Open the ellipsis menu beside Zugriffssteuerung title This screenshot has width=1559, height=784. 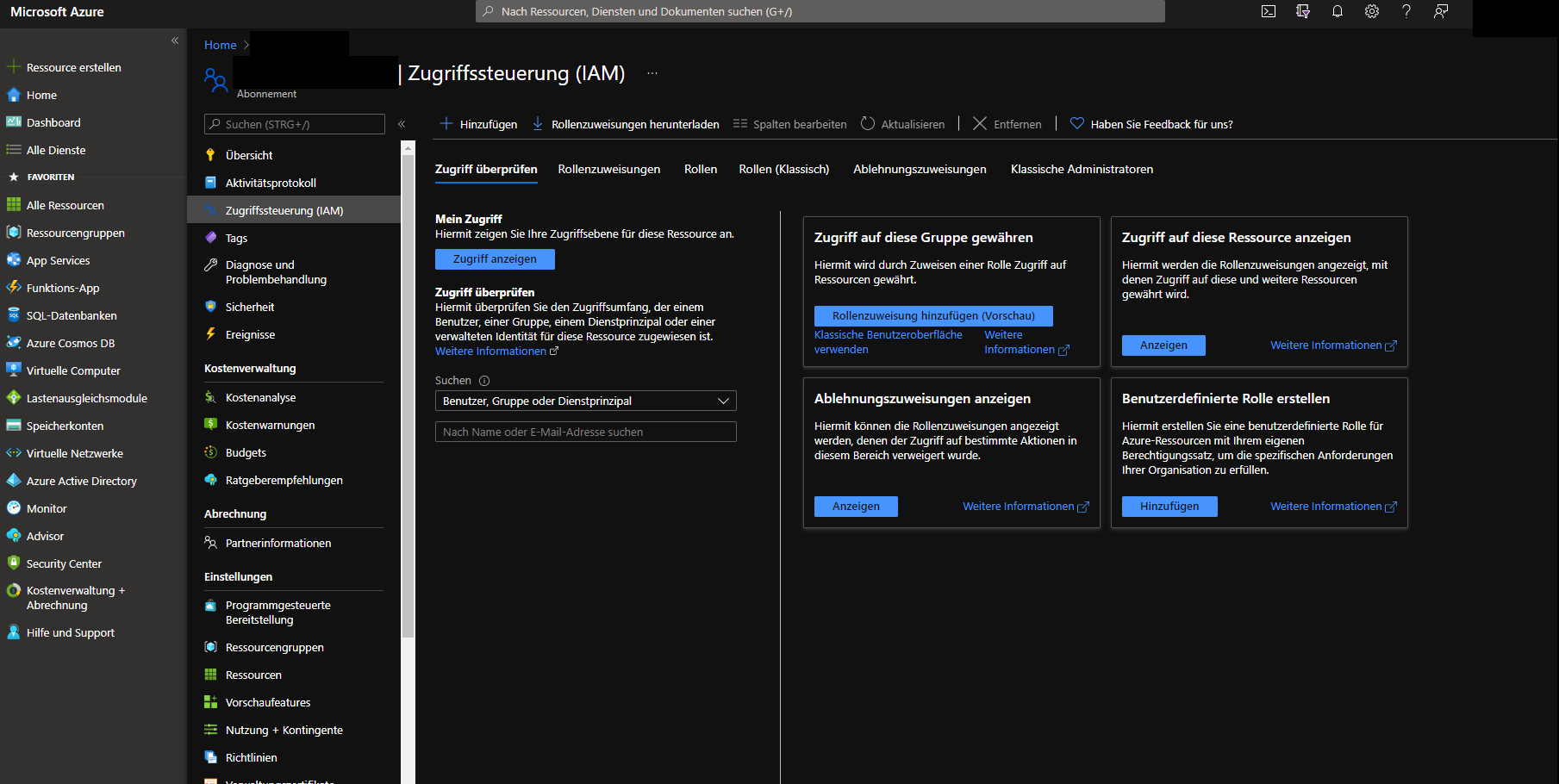[x=652, y=73]
